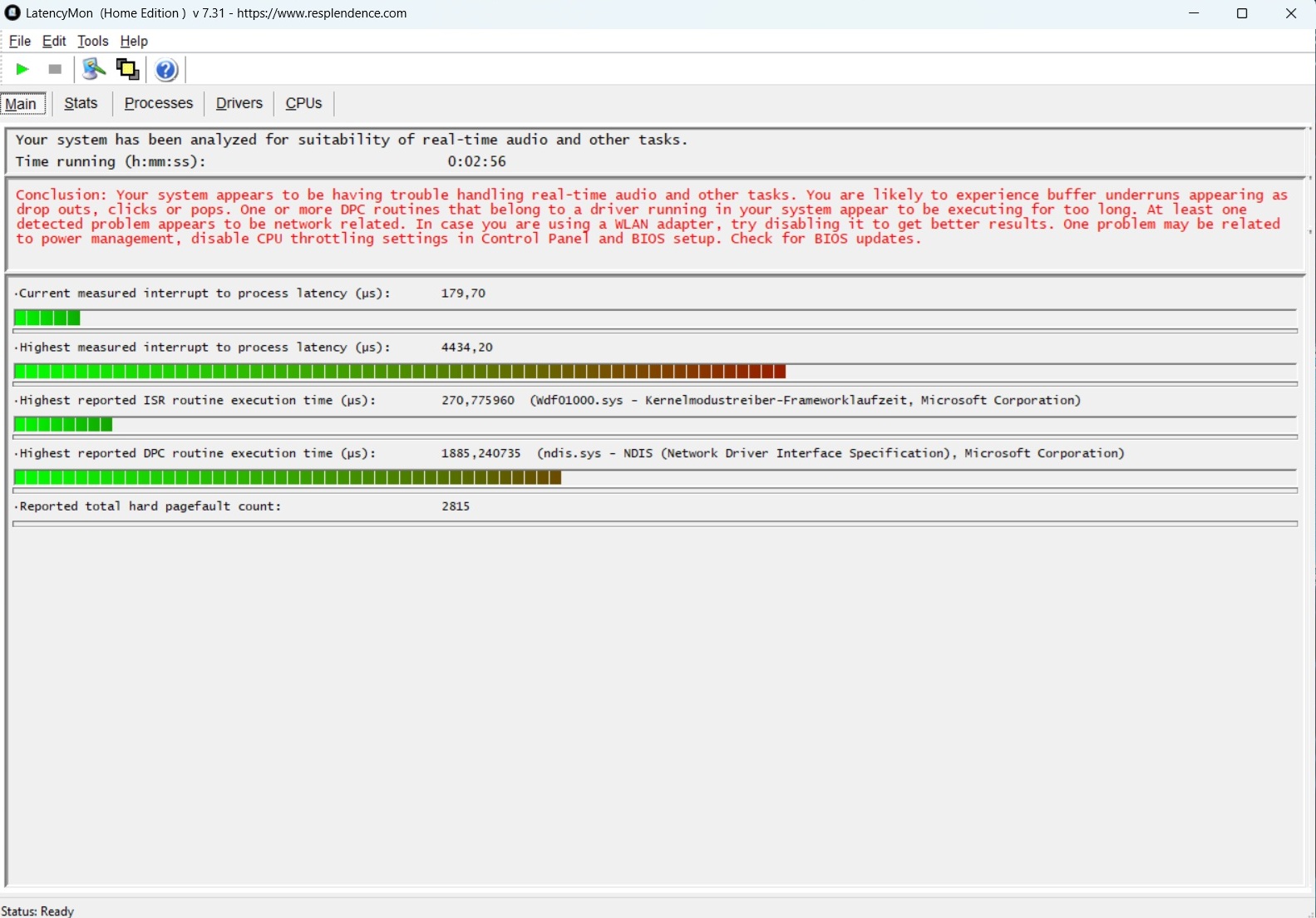Open the Help menu
1316x918 pixels.
pyautogui.click(x=134, y=42)
